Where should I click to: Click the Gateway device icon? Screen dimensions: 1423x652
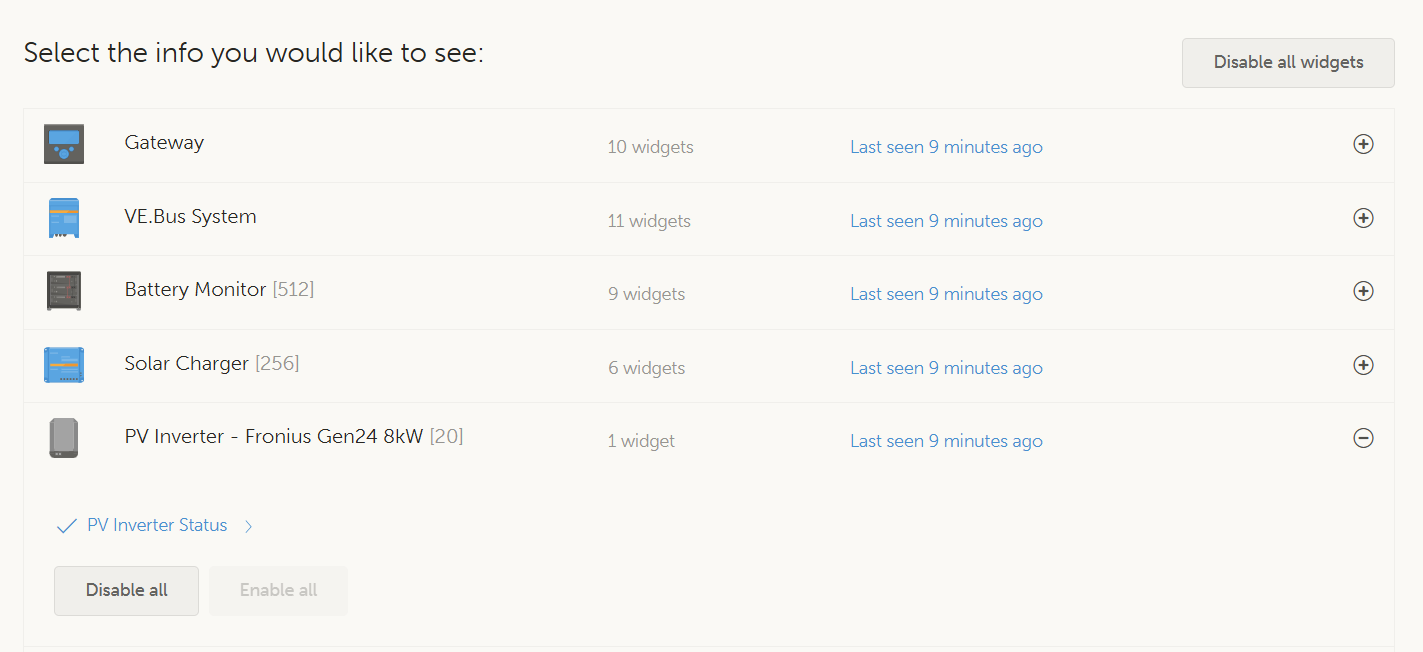pyautogui.click(x=64, y=144)
